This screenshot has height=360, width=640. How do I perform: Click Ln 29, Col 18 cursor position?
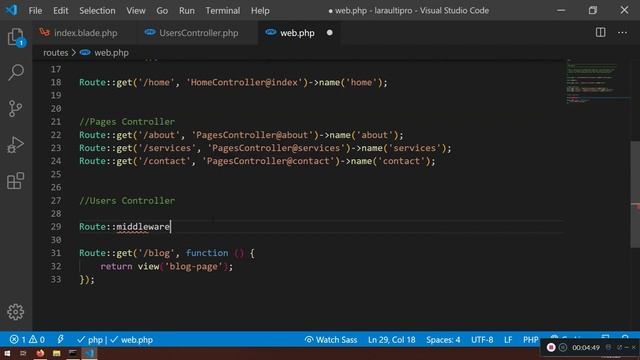[x=391, y=340]
